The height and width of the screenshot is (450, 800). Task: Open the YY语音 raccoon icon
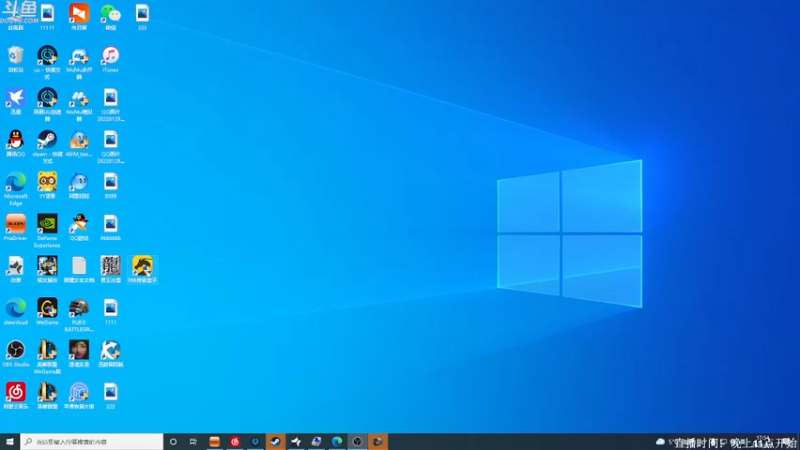[47, 182]
